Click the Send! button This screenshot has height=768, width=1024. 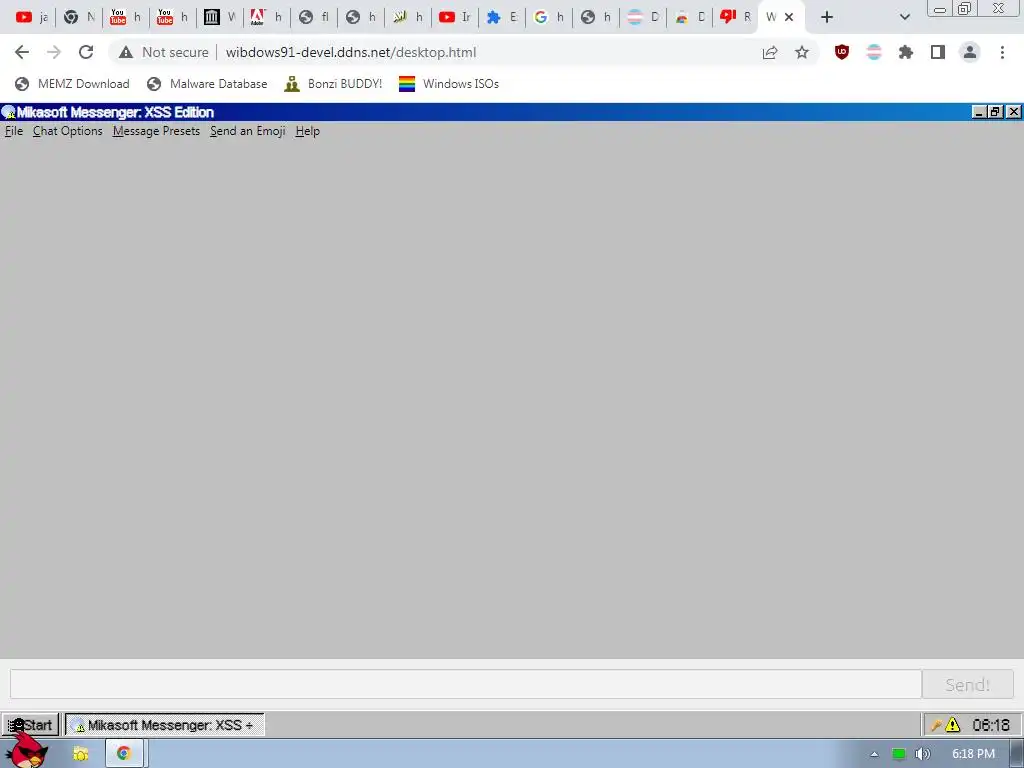click(x=967, y=684)
